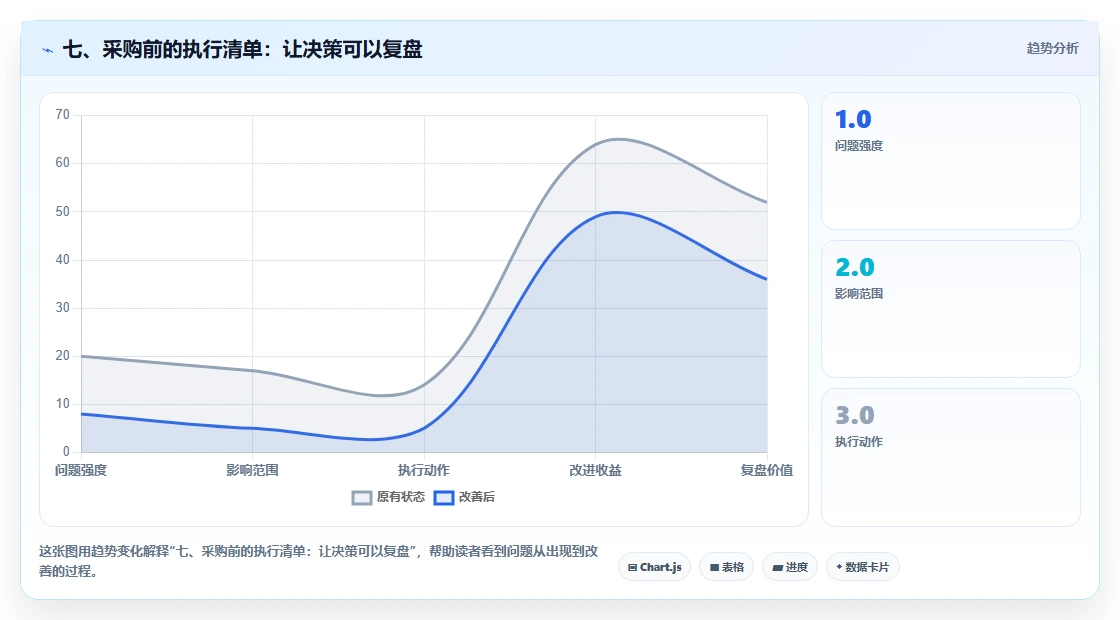Screen dimensions: 1120x620
Task: Click the icon in the 表格 tag
Action: coord(714,568)
